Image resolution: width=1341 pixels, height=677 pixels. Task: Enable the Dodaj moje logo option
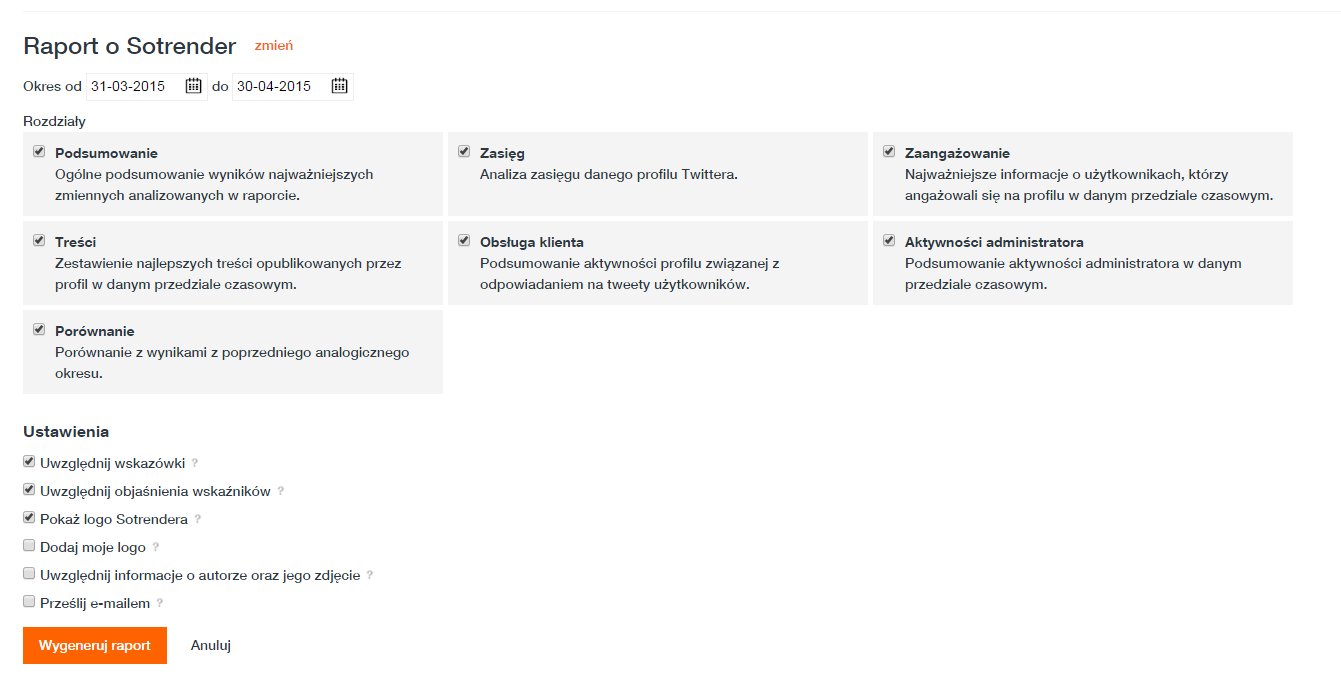29,546
